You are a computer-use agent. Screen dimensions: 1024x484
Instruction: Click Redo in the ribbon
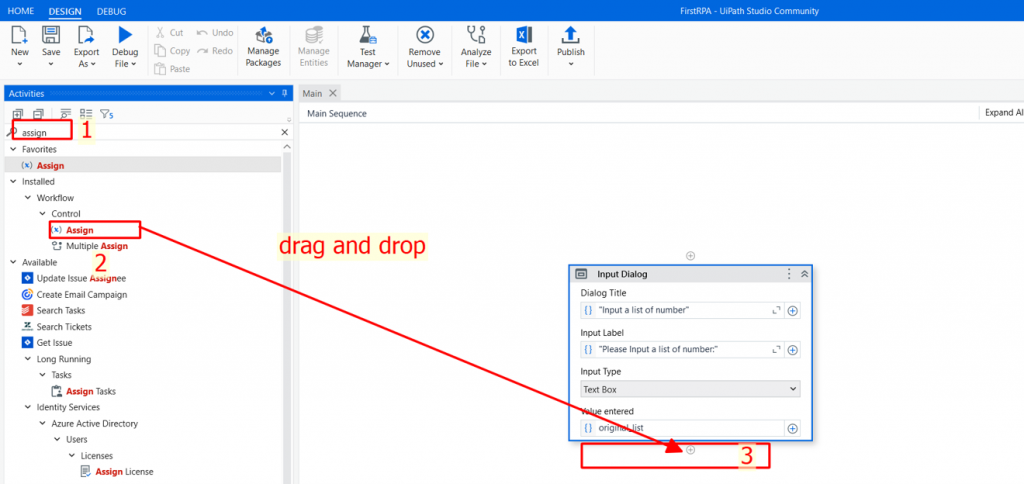[215, 51]
